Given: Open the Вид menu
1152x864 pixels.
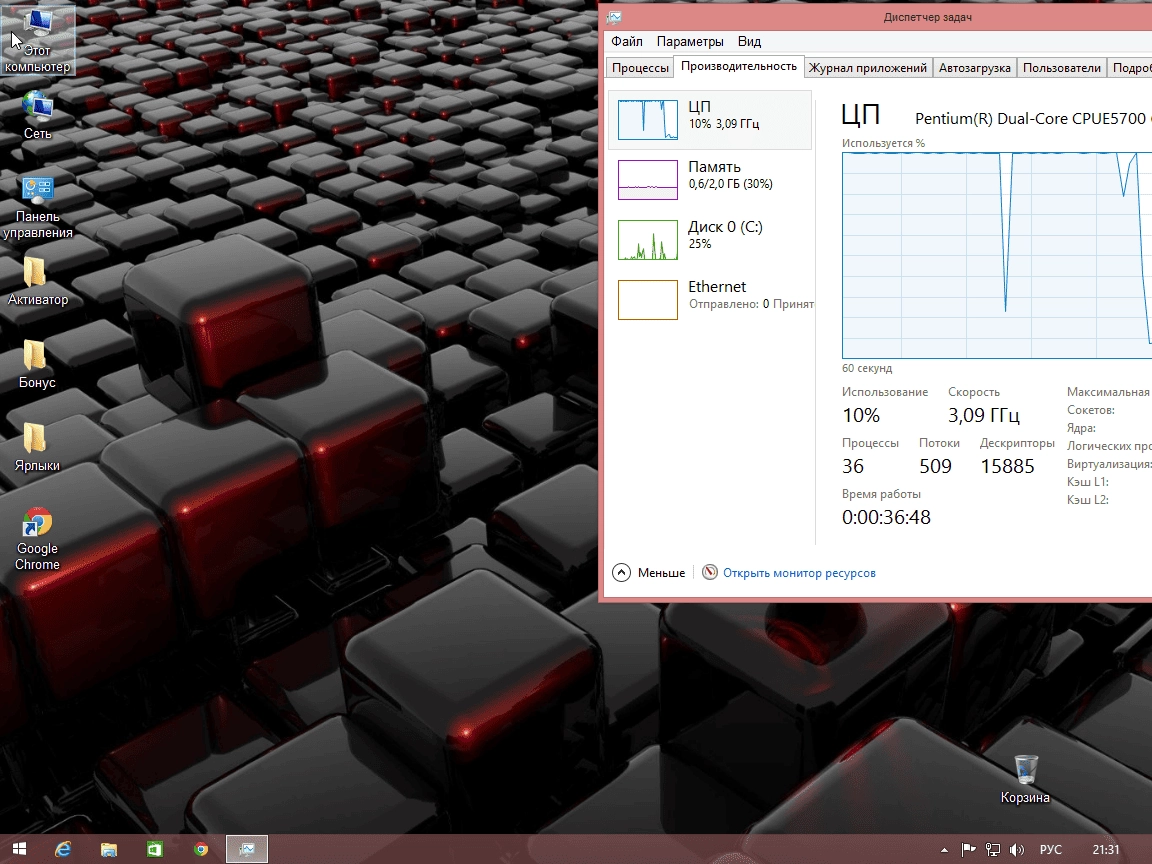Looking at the screenshot, I should 749,41.
